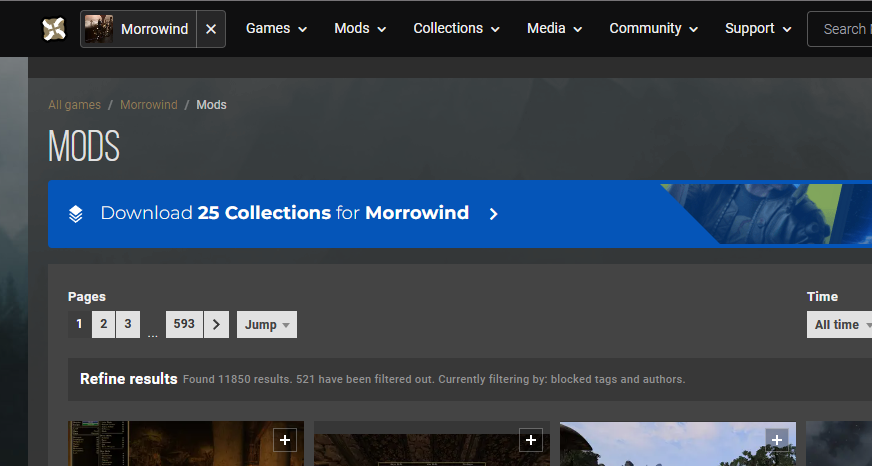
Task: Go to Morrowind breadcrumb link
Action: coord(148,105)
